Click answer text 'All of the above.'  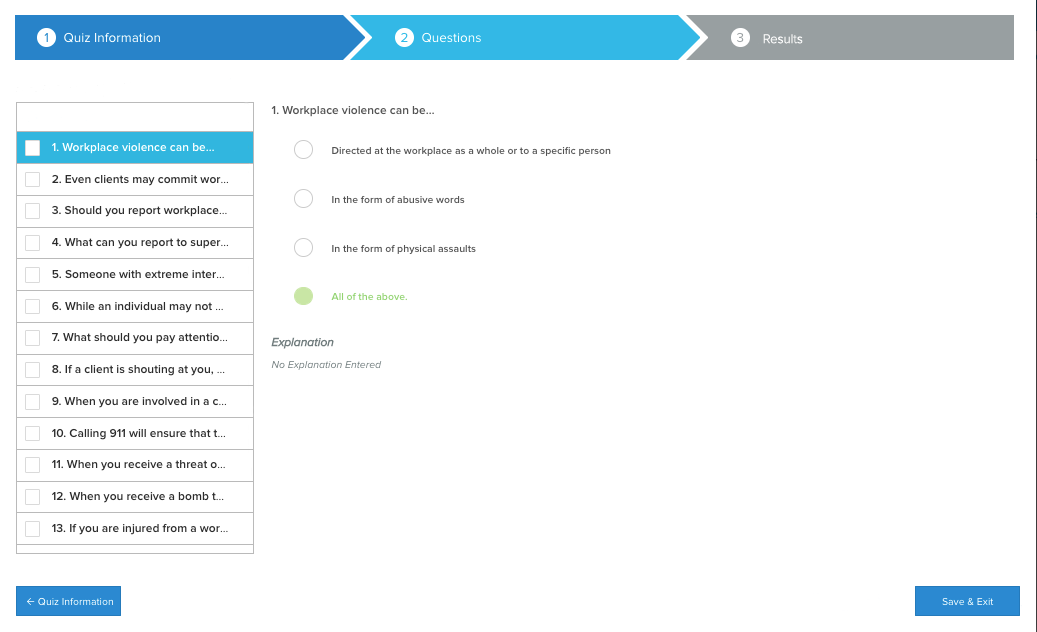(369, 297)
